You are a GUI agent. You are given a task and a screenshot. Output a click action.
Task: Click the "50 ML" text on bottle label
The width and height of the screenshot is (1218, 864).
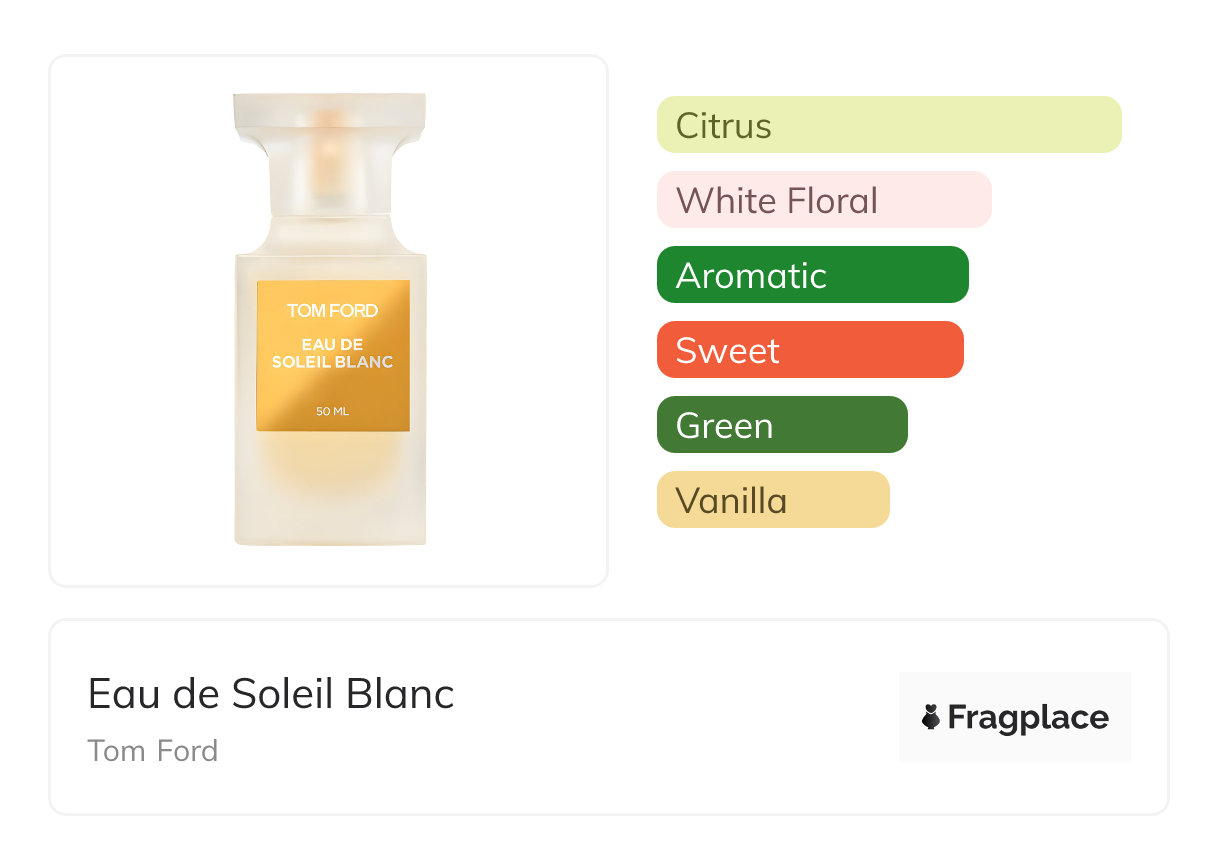click(333, 412)
